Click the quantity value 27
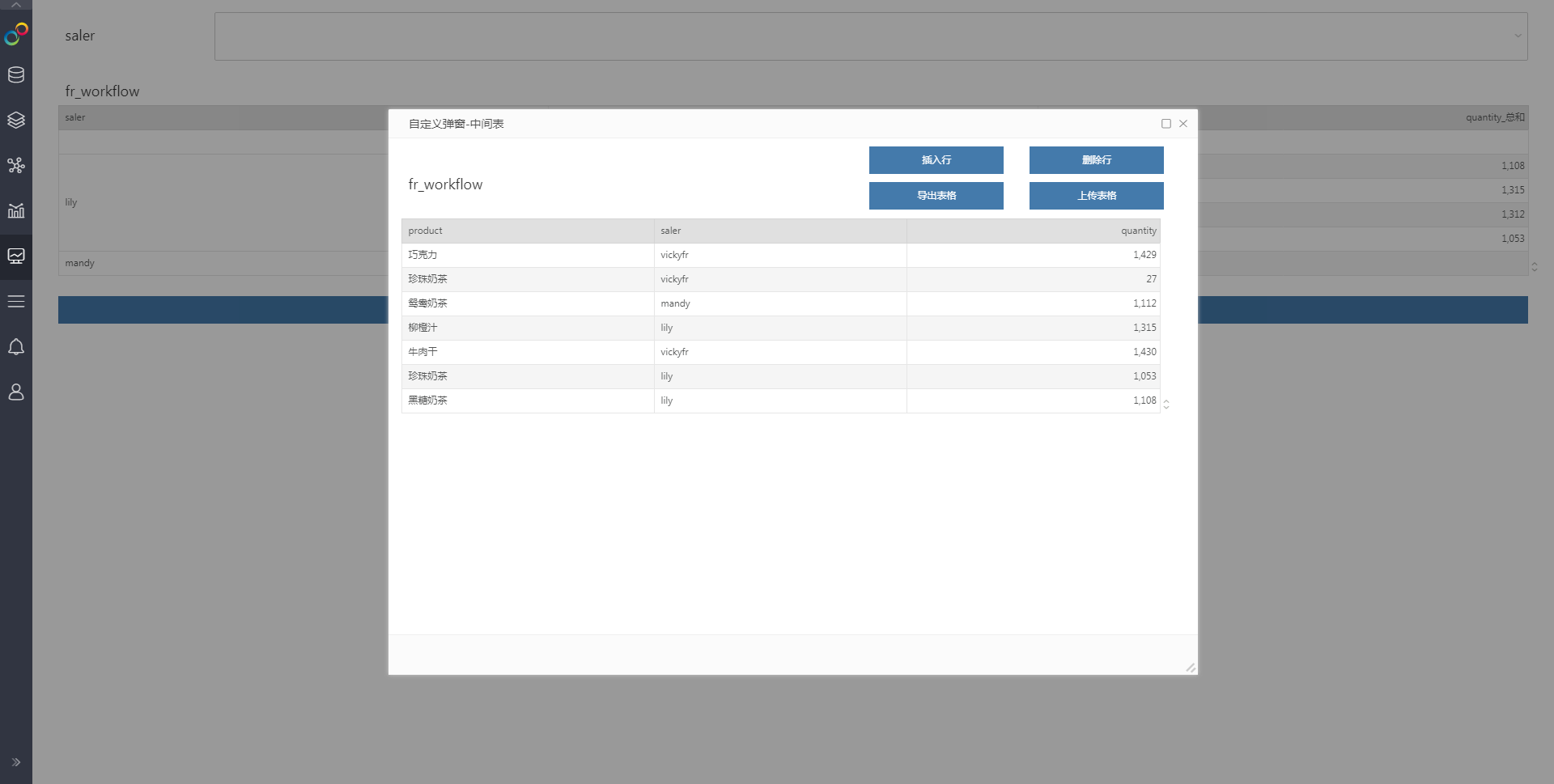This screenshot has width=1554, height=784. coord(1034,279)
